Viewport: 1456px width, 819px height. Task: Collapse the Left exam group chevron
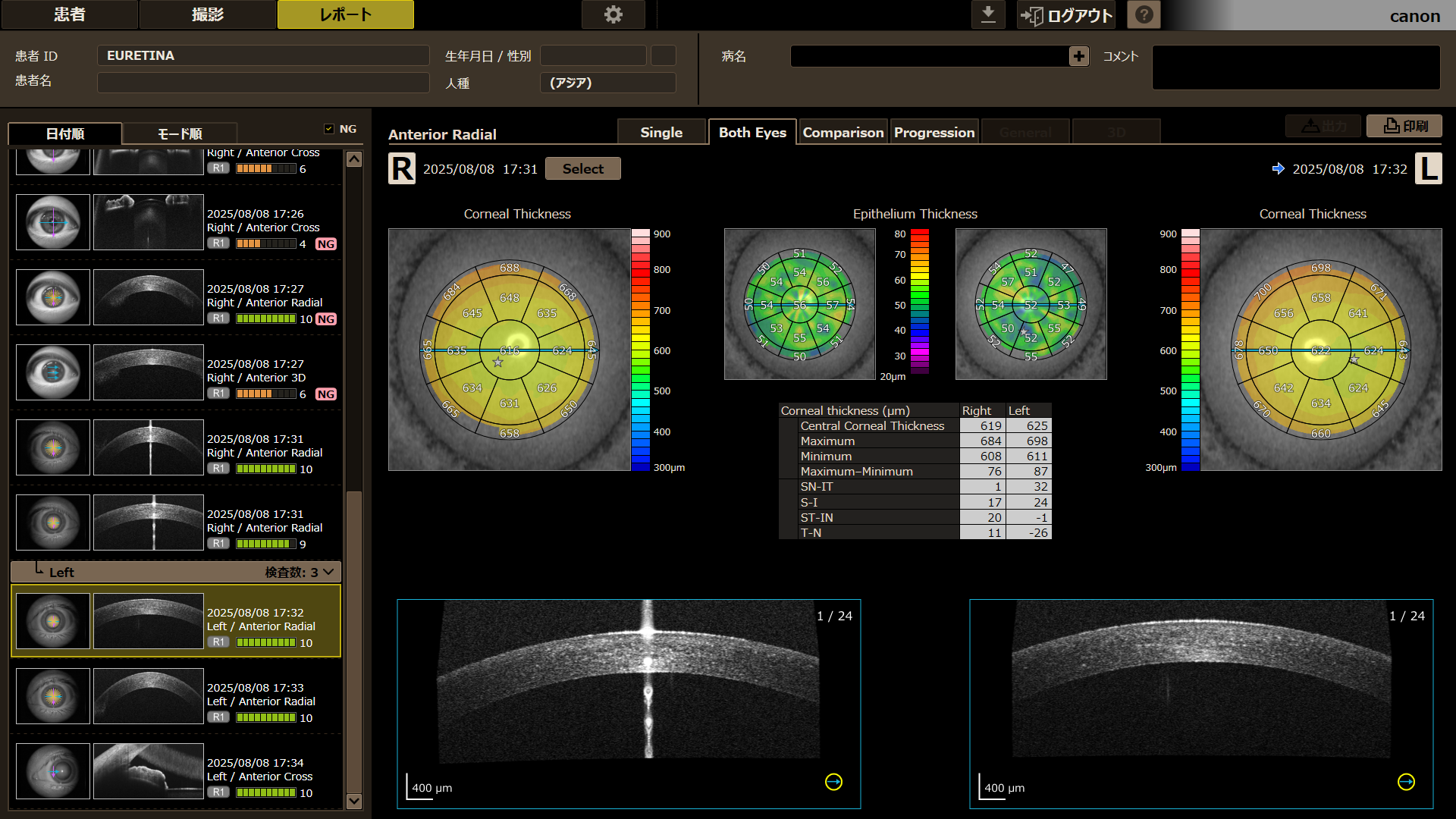click(x=328, y=572)
